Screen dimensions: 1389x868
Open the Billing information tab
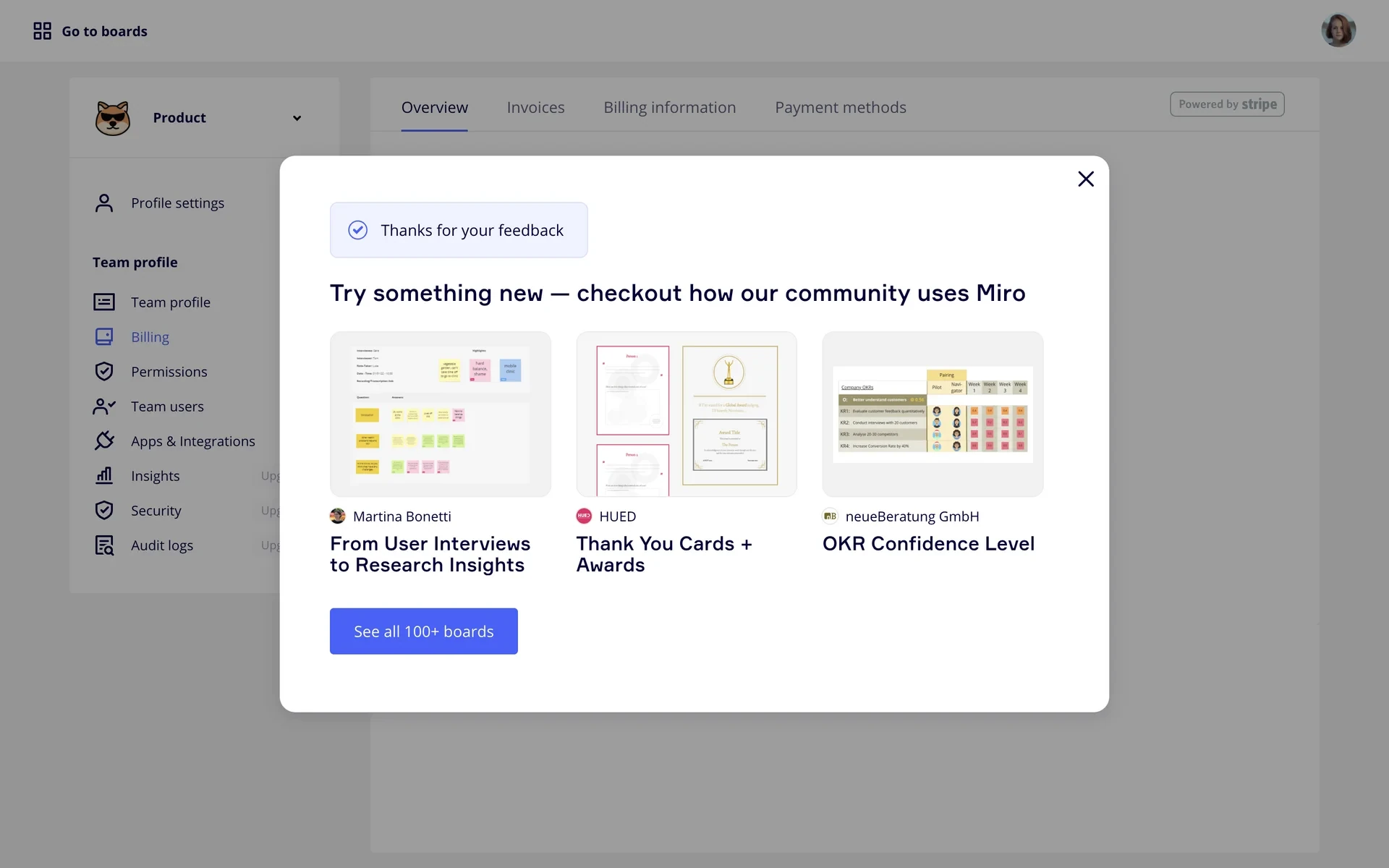point(669,107)
